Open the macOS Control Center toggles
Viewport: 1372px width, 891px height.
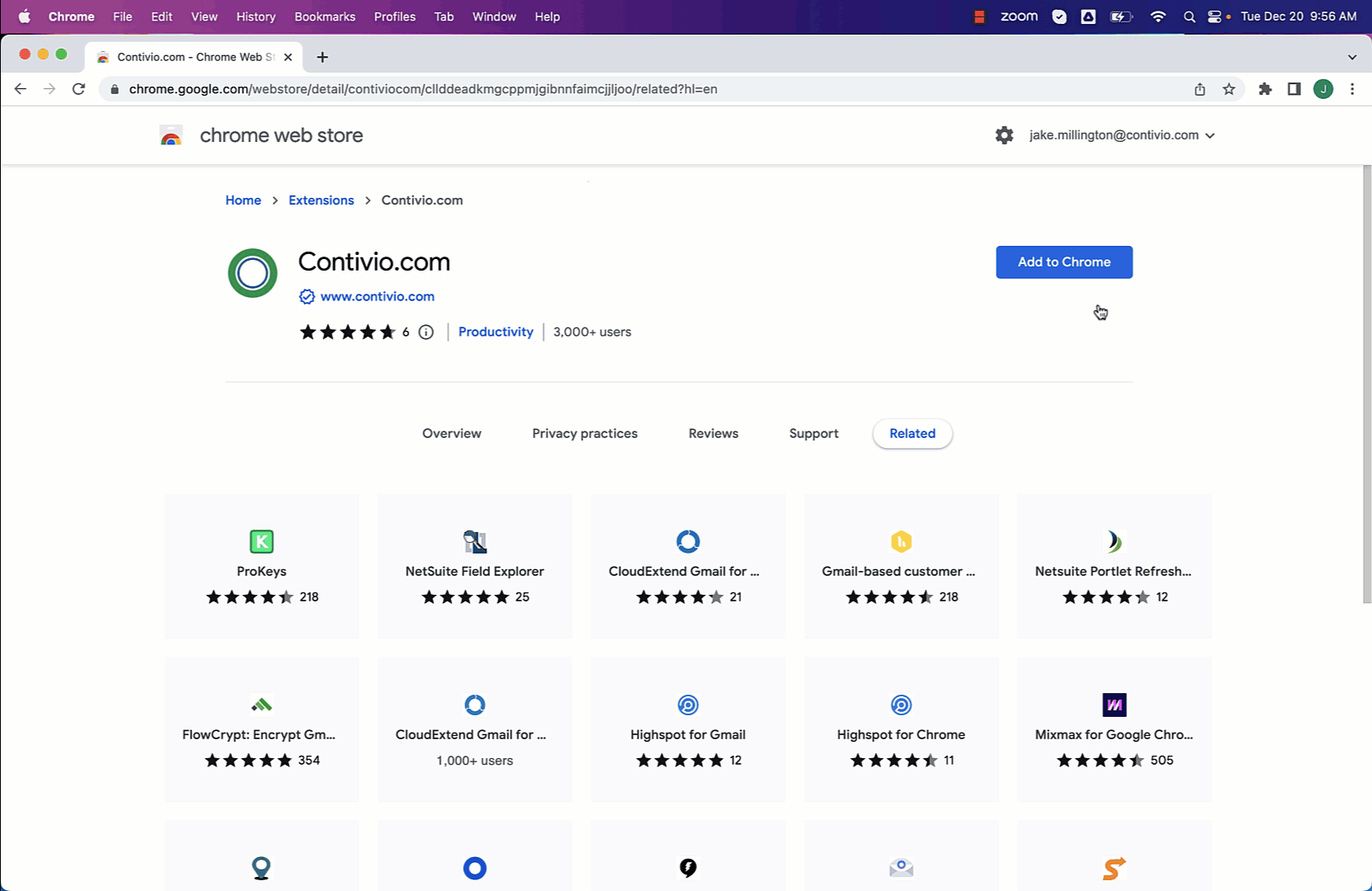click(x=1214, y=16)
